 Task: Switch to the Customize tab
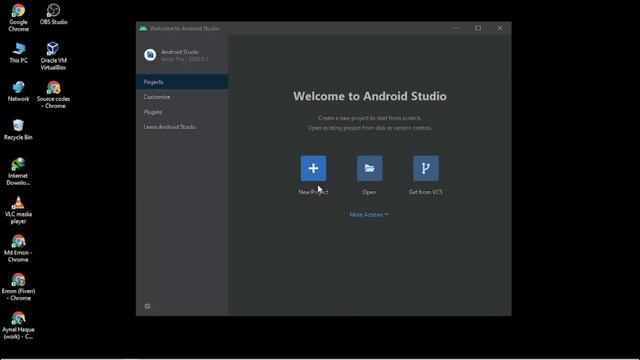182,97
